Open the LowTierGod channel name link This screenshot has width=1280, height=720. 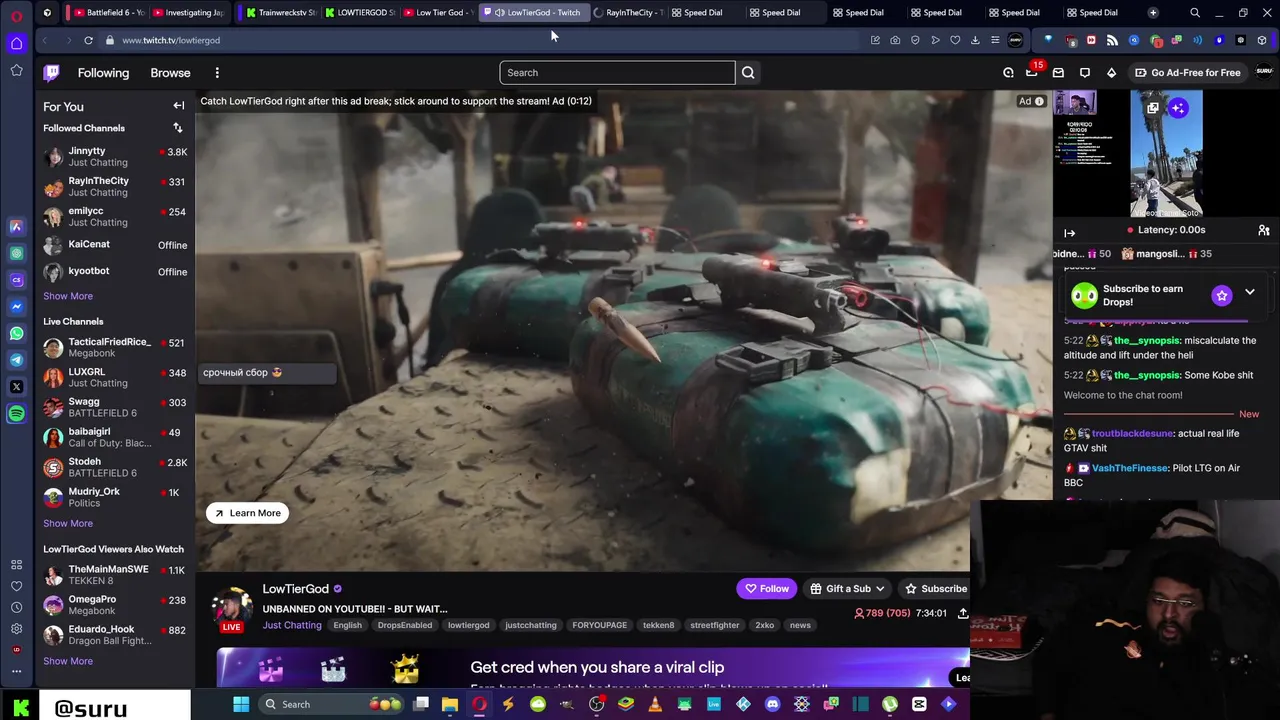pos(295,589)
